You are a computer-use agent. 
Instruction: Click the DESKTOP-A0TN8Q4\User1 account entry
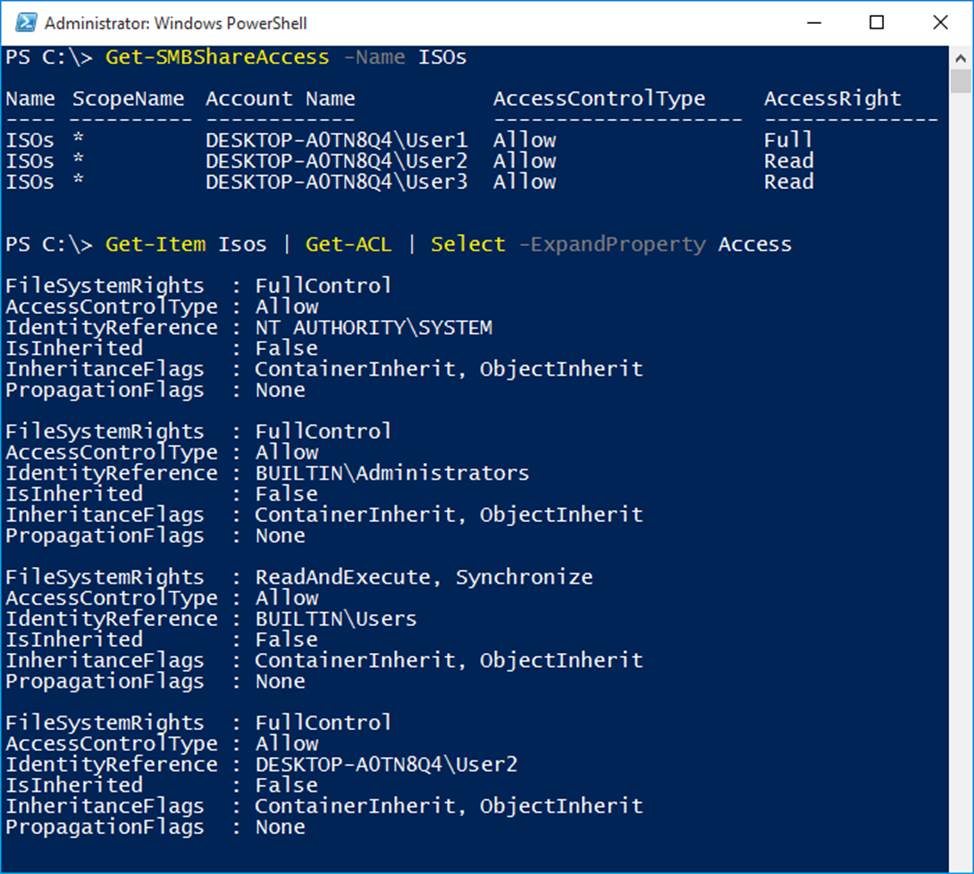pyautogui.click(x=336, y=140)
